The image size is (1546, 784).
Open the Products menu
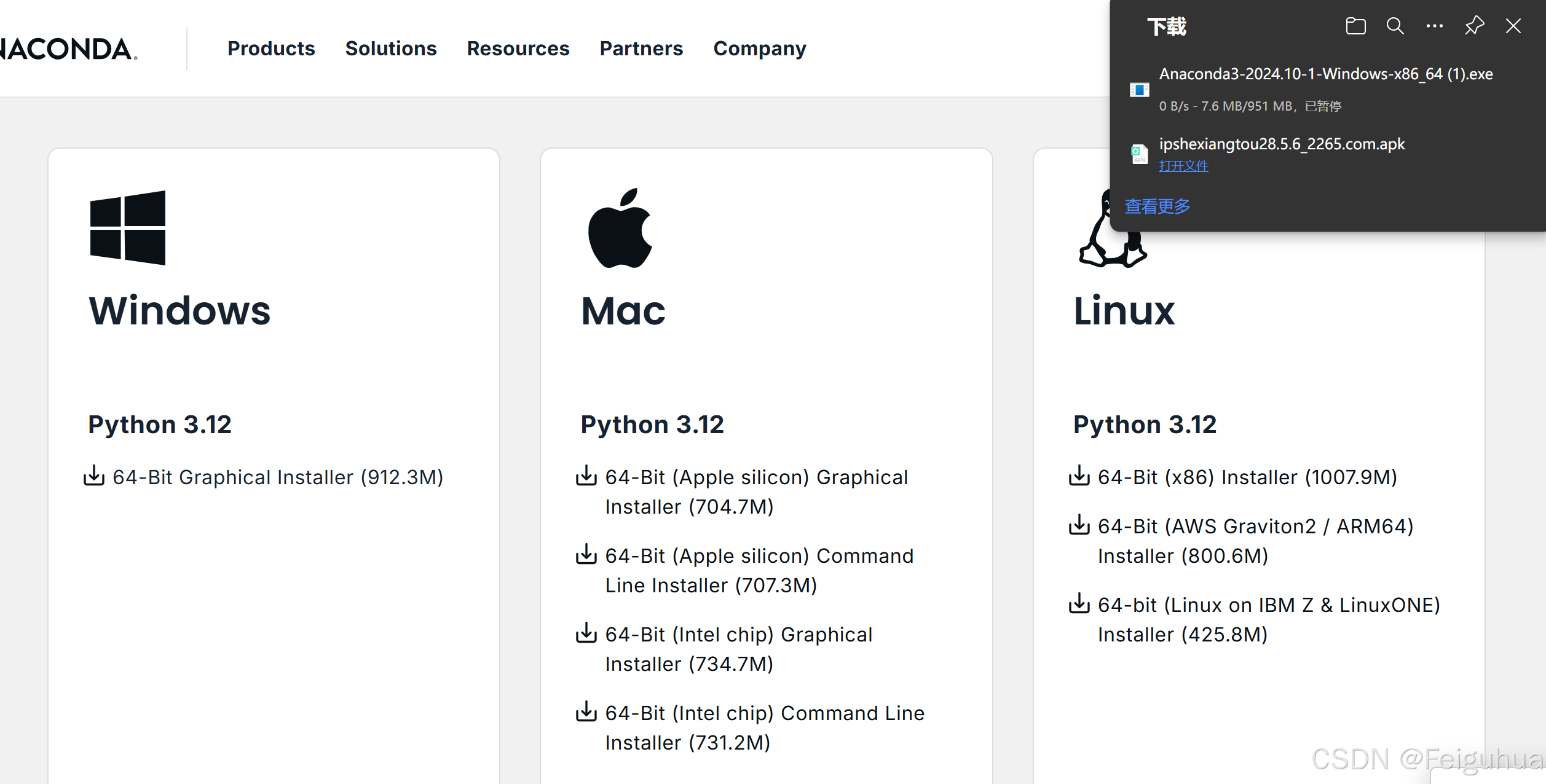[271, 49]
